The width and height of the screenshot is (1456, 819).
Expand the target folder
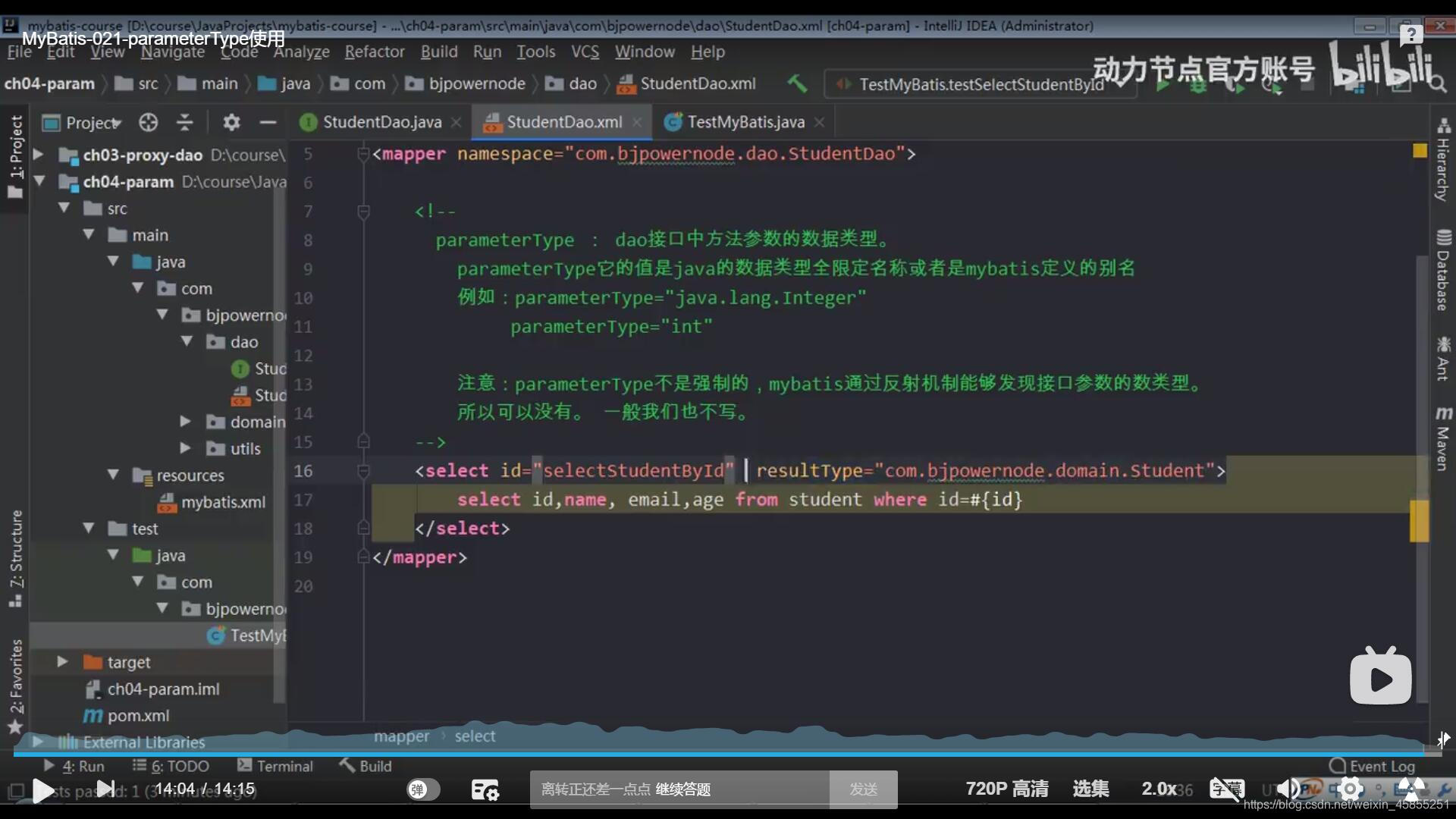click(63, 662)
